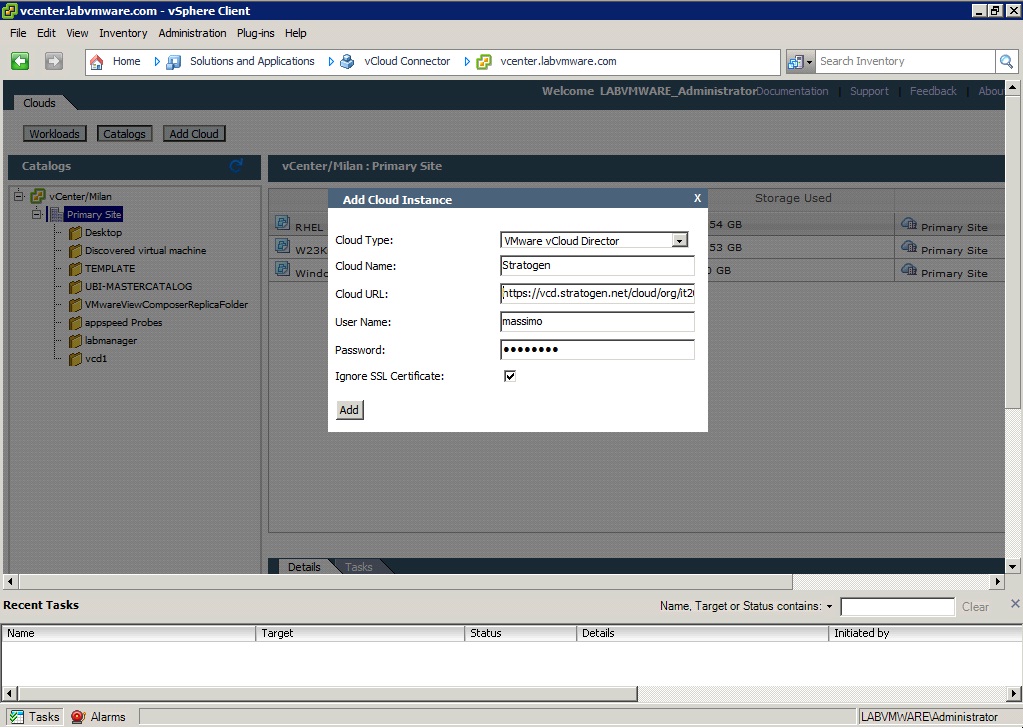The image size is (1023, 728).
Task: Click the green back navigation arrow
Action: (x=20, y=61)
